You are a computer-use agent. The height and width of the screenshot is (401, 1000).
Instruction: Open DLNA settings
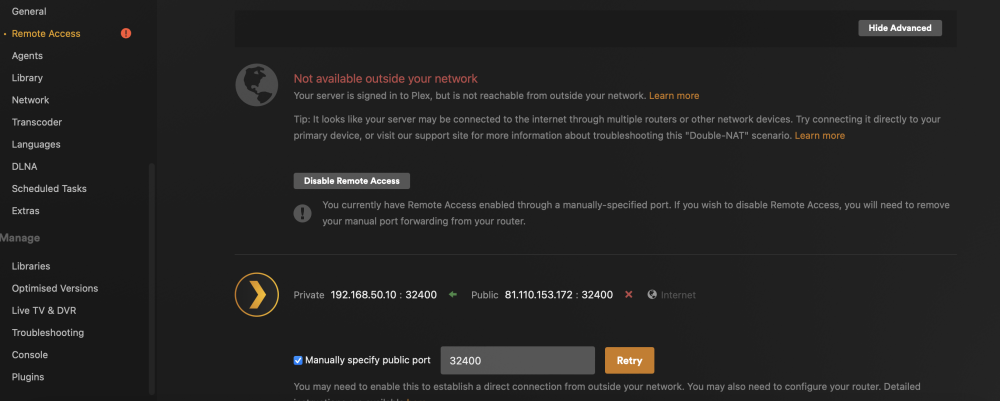[24, 166]
